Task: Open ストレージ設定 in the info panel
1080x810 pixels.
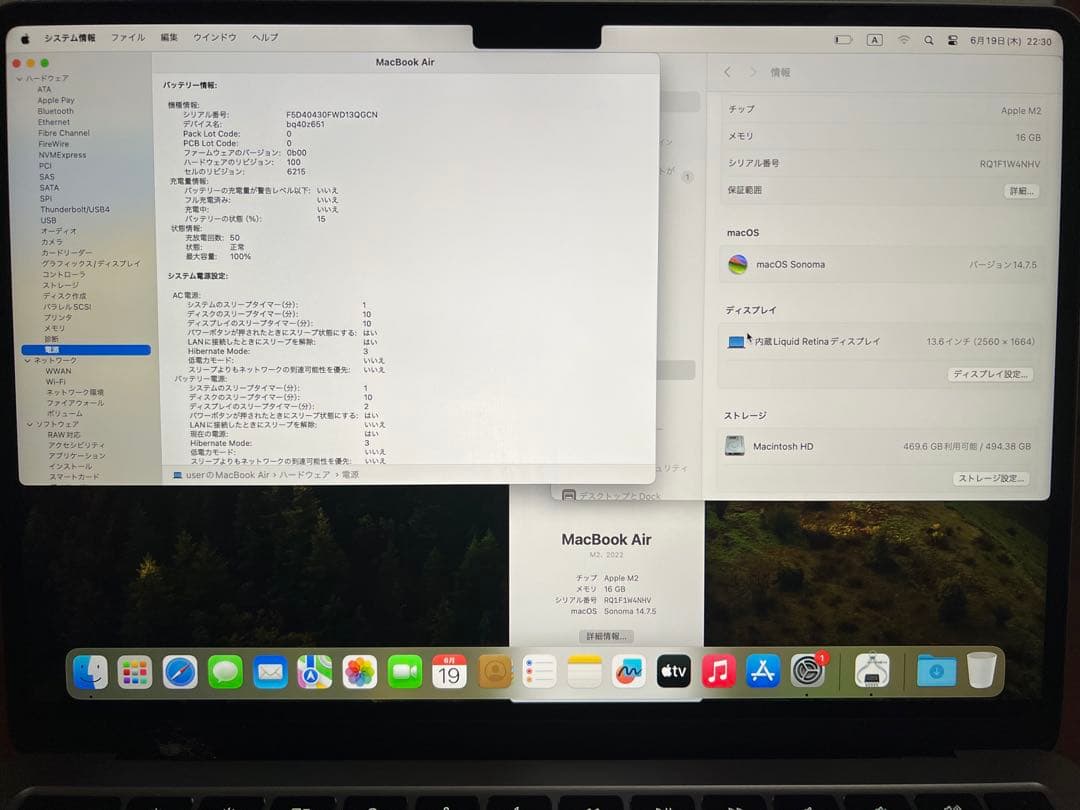Action: (993, 479)
